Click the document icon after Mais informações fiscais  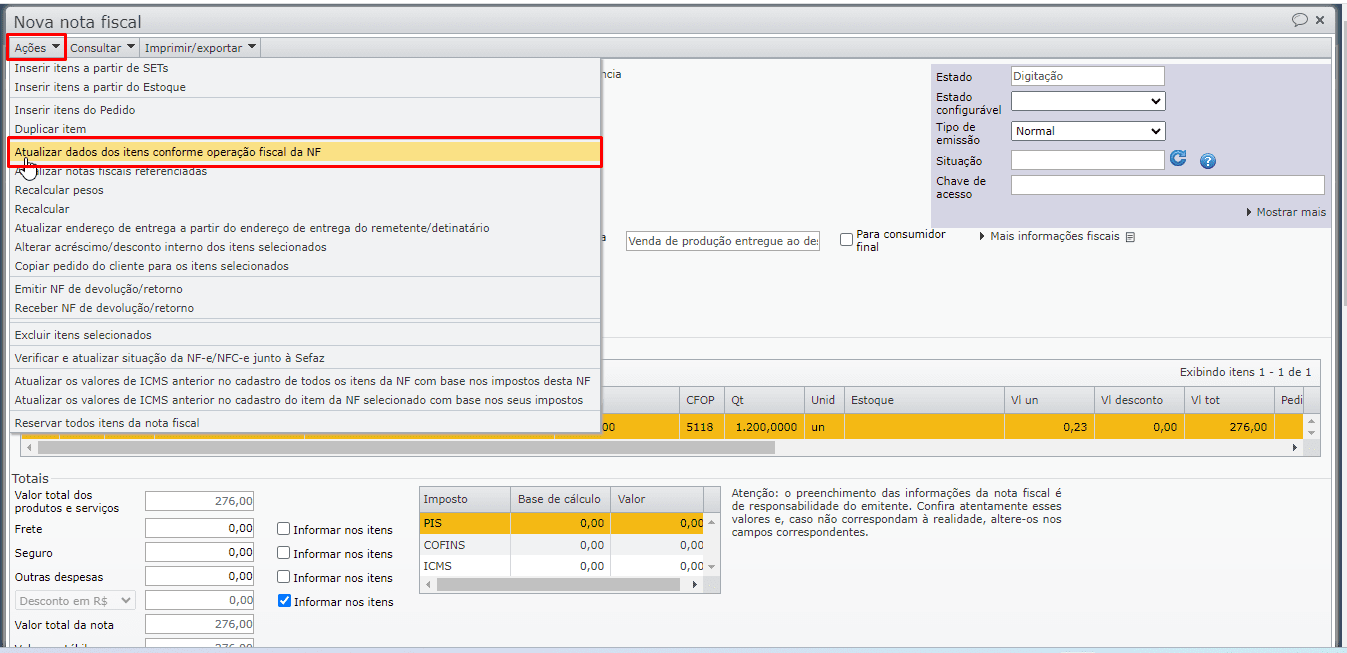[1130, 238]
